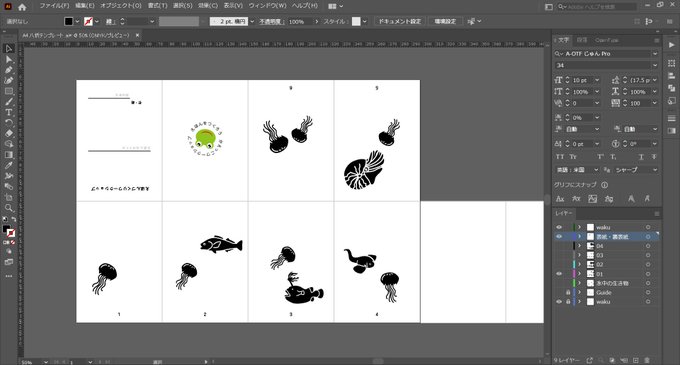Click the ドキュメント設定 button
Image resolution: width=680 pixels, height=365 pixels.
pyautogui.click(x=399, y=21)
